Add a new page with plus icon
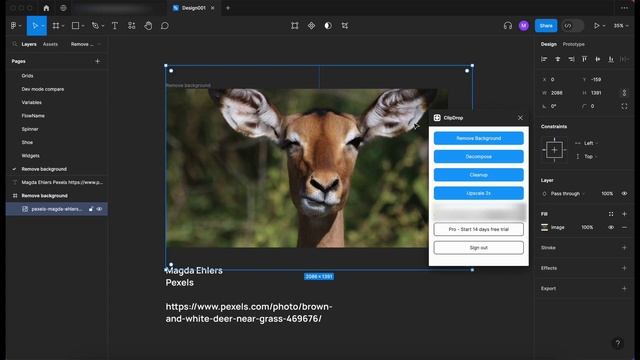The width and height of the screenshot is (640, 360). point(97,61)
